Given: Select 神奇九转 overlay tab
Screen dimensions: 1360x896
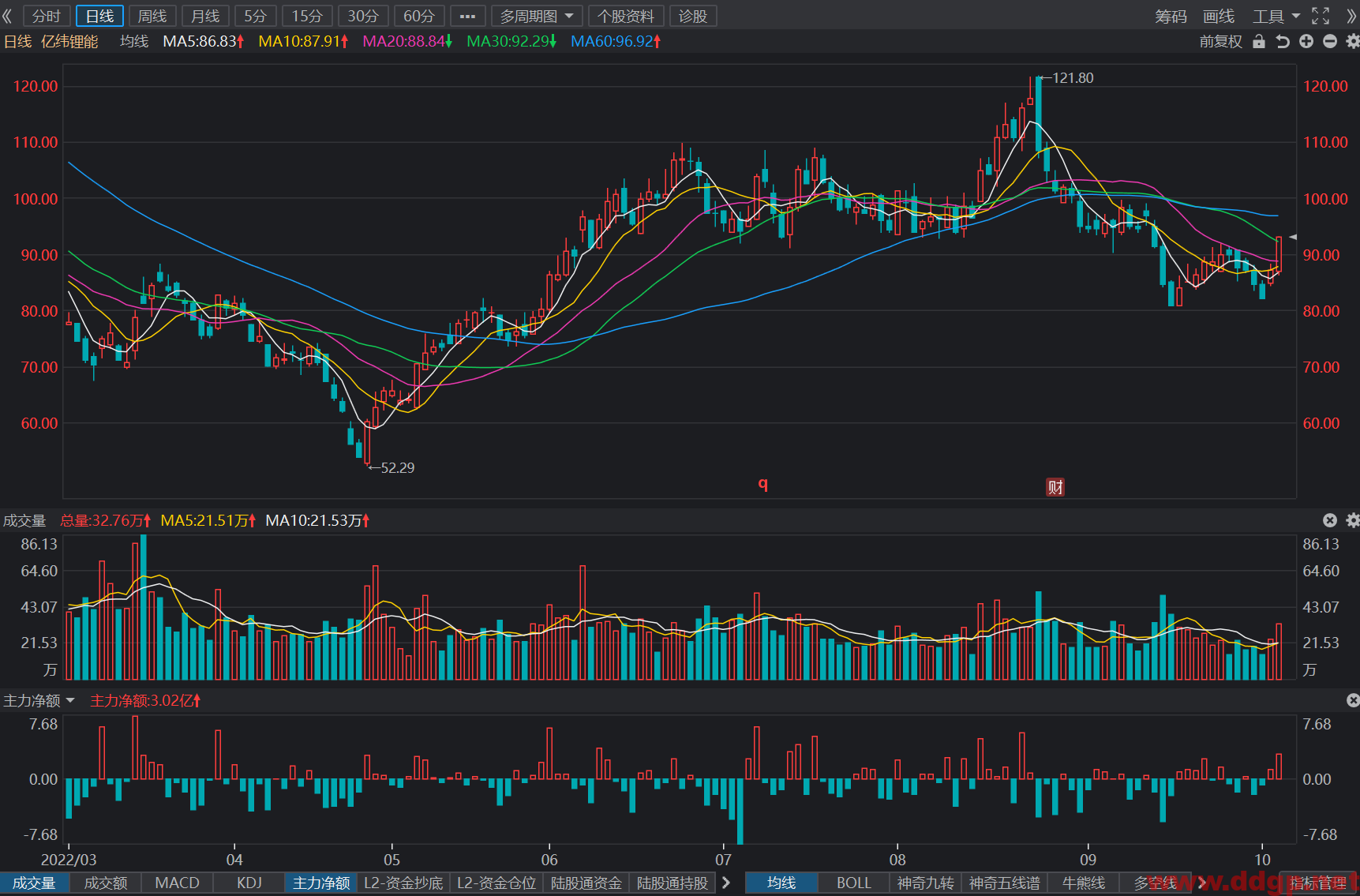Looking at the screenshot, I should coord(926,883).
